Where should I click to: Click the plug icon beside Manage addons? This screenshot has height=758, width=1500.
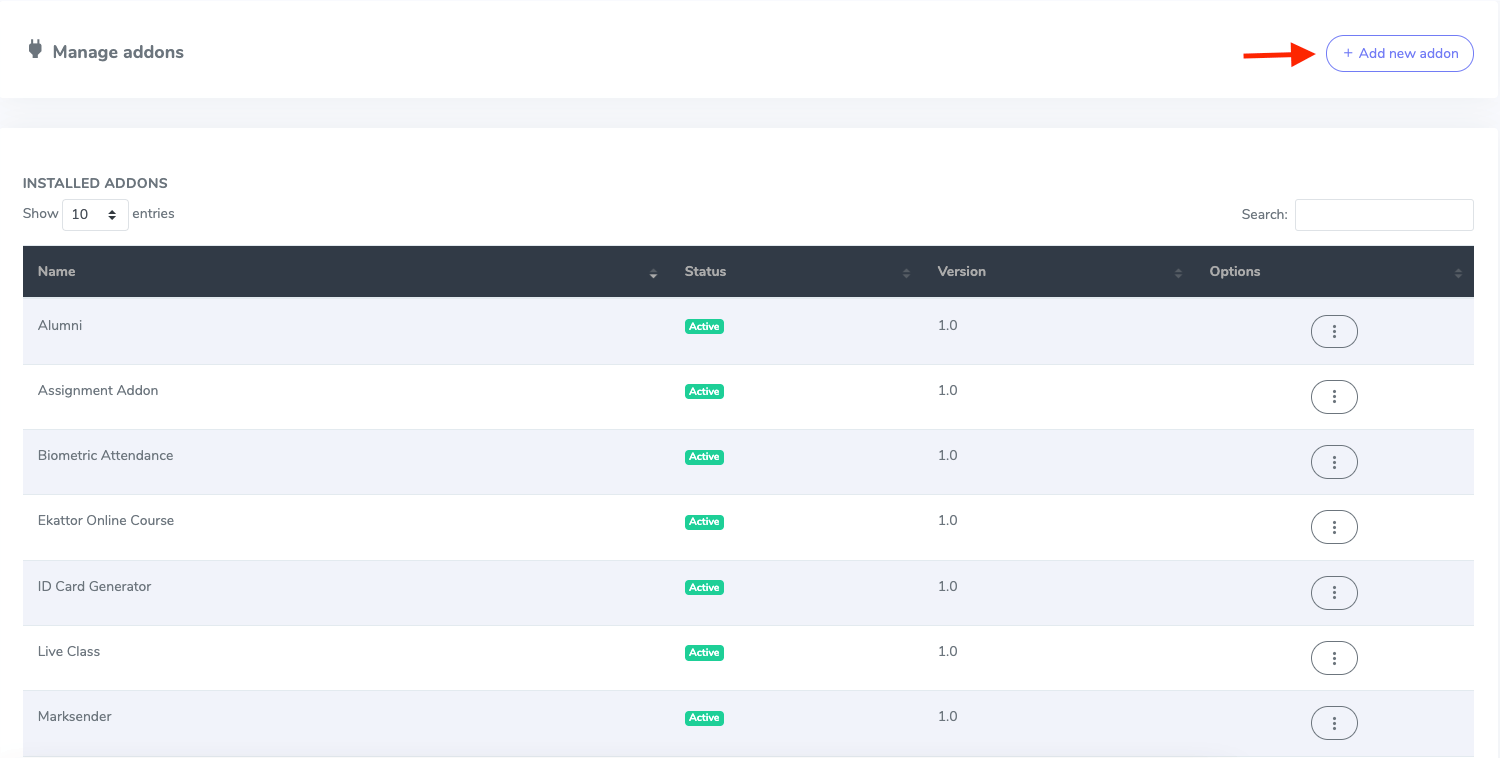coord(35,49)
